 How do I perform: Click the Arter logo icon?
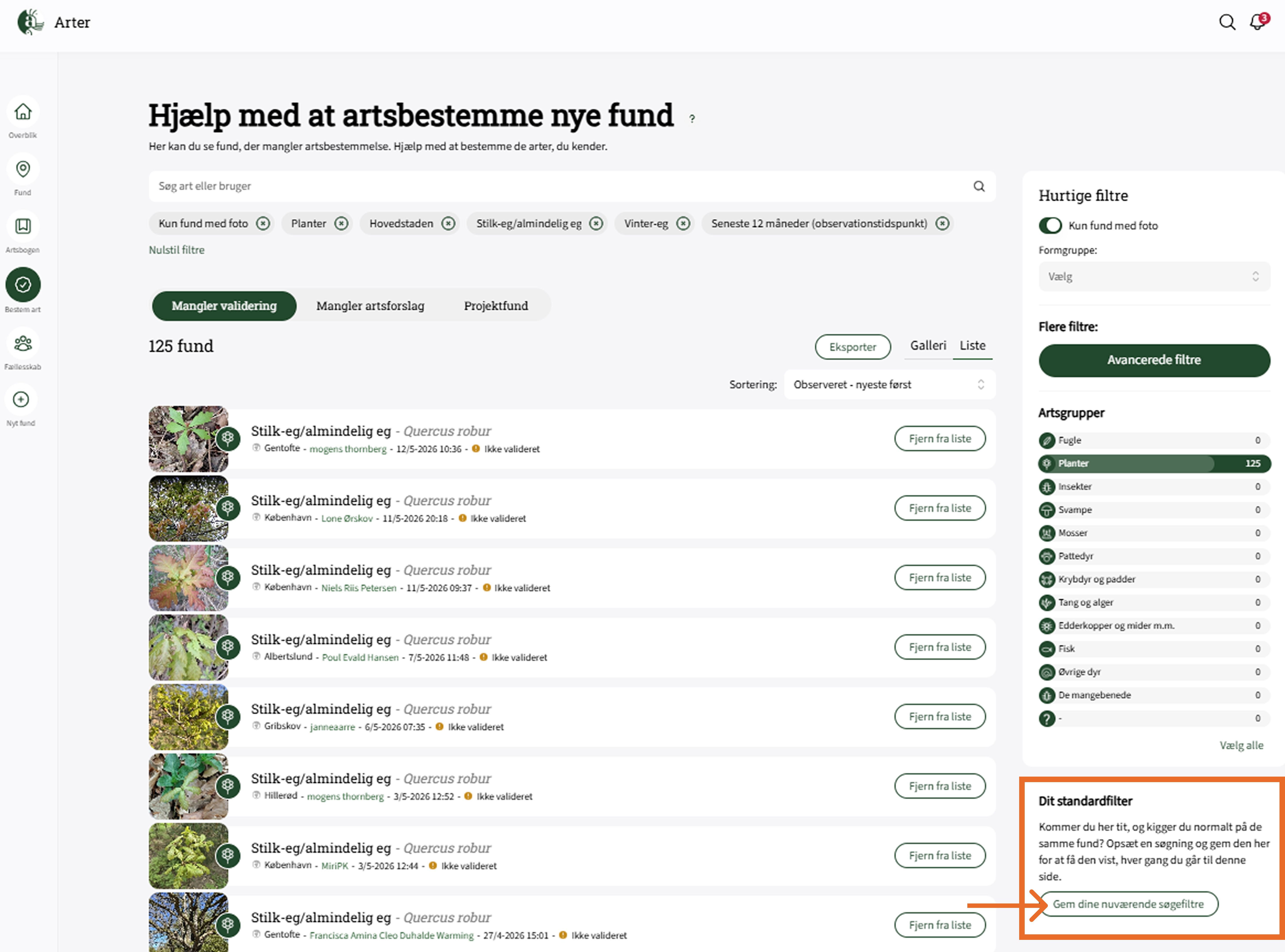[x=30, y=23]
